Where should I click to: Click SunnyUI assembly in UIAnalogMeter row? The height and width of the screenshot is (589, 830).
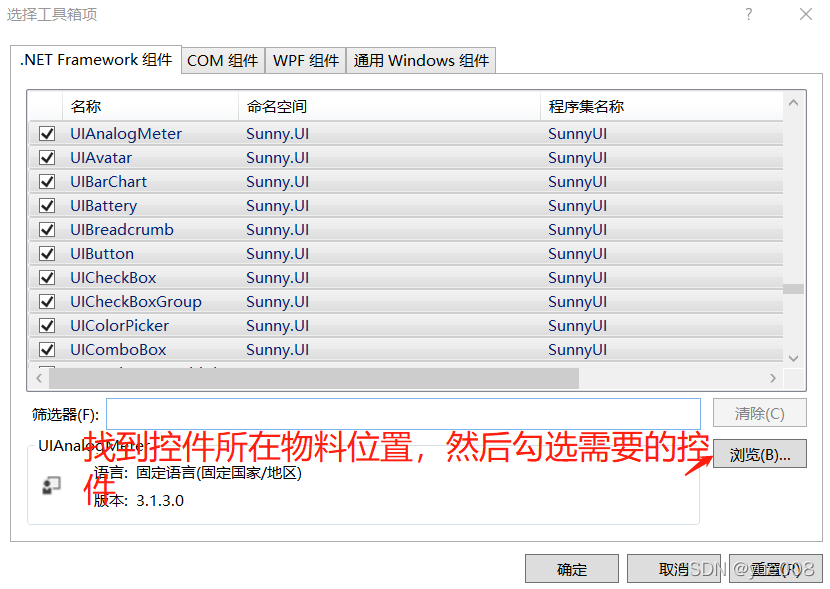[x=578, y=134]
